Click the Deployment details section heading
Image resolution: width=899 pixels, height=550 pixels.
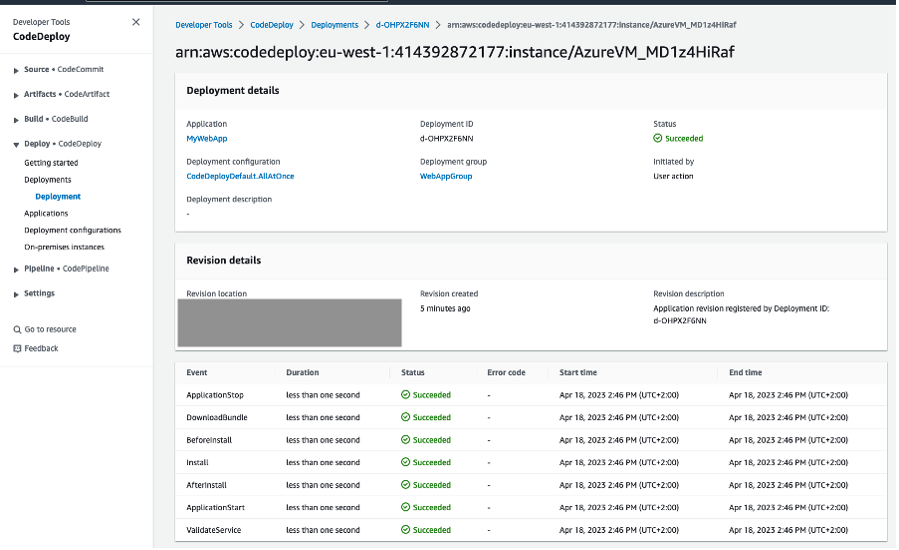point(233,91)
